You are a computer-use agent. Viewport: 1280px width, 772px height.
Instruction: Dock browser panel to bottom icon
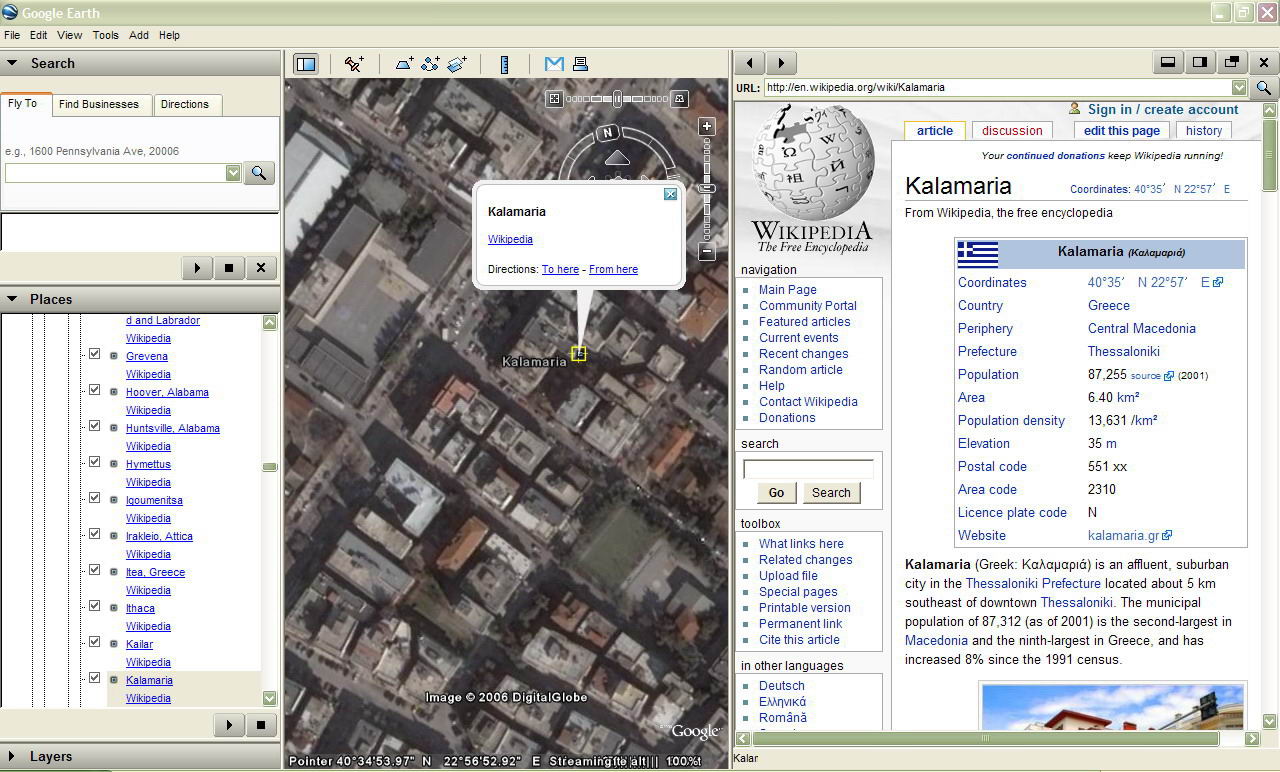pos(1167,63)
